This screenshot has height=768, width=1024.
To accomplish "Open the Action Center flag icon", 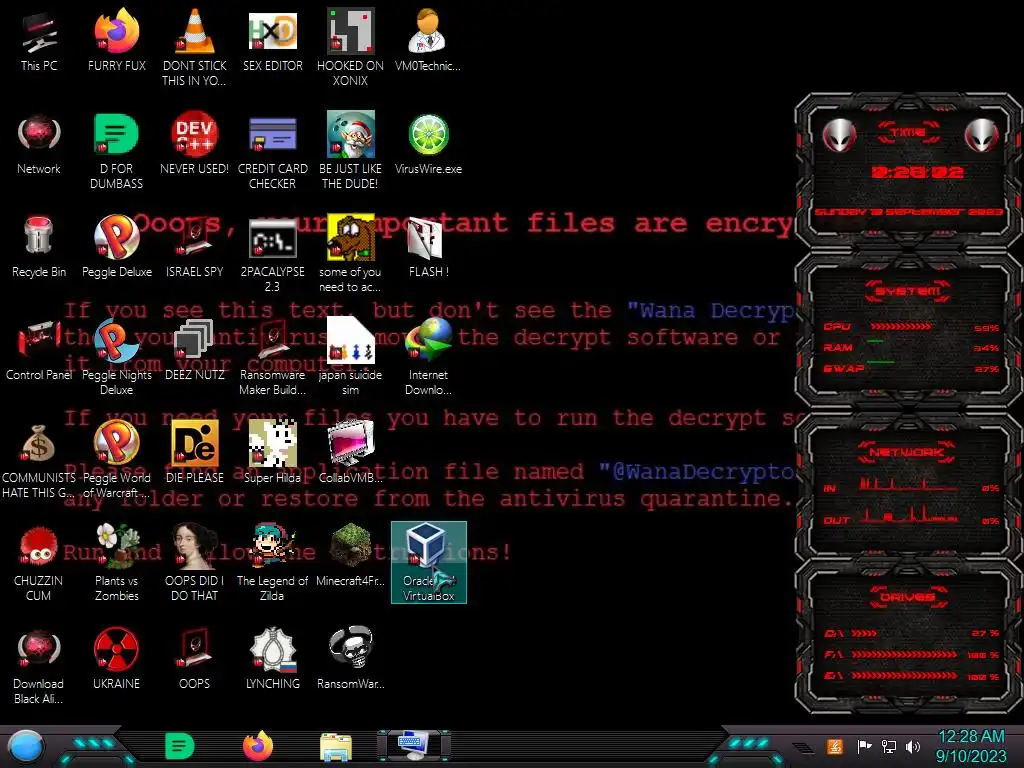I will (x=865, y=746).
